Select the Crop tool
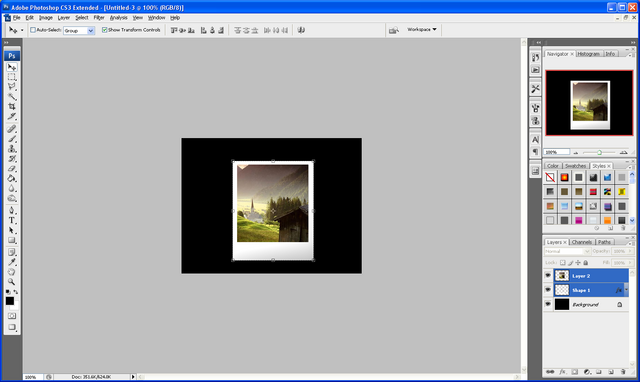Screen dimensions: 640x382 12,107
